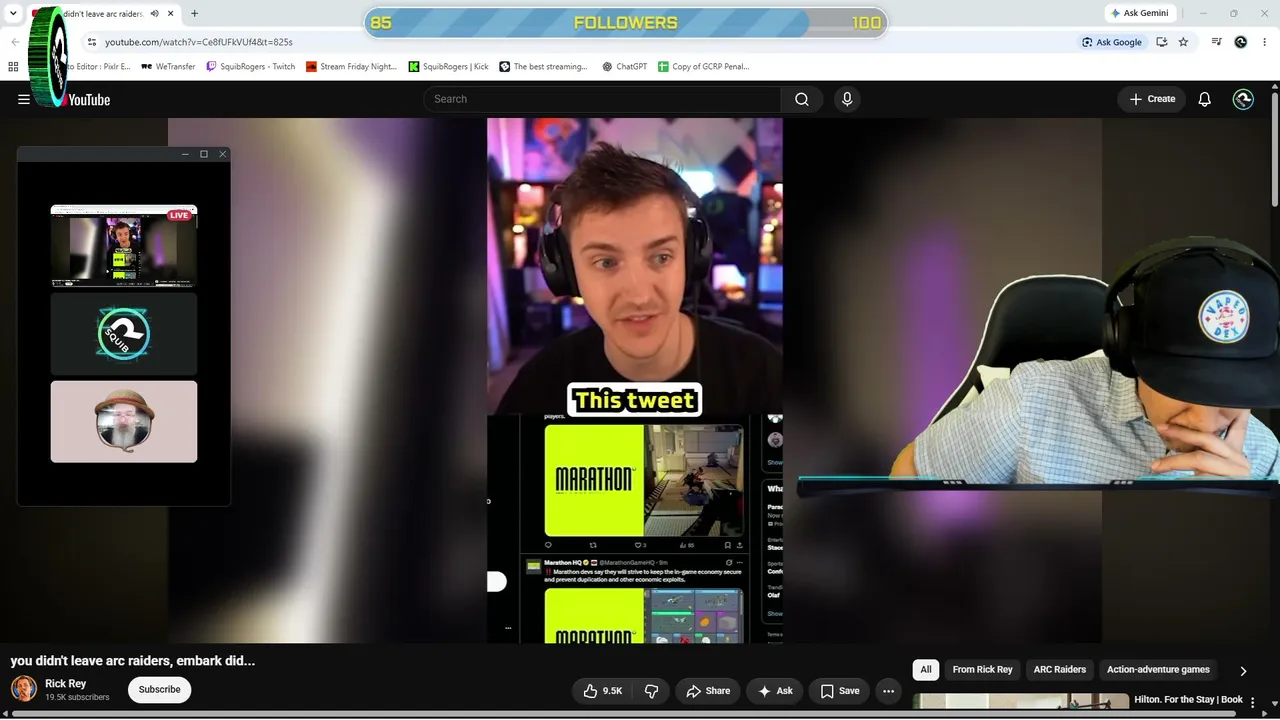This screenshot has width=1280, height=720.
Task: Select the LIVE stream preview thumbnail
Action: coord(124,246)
